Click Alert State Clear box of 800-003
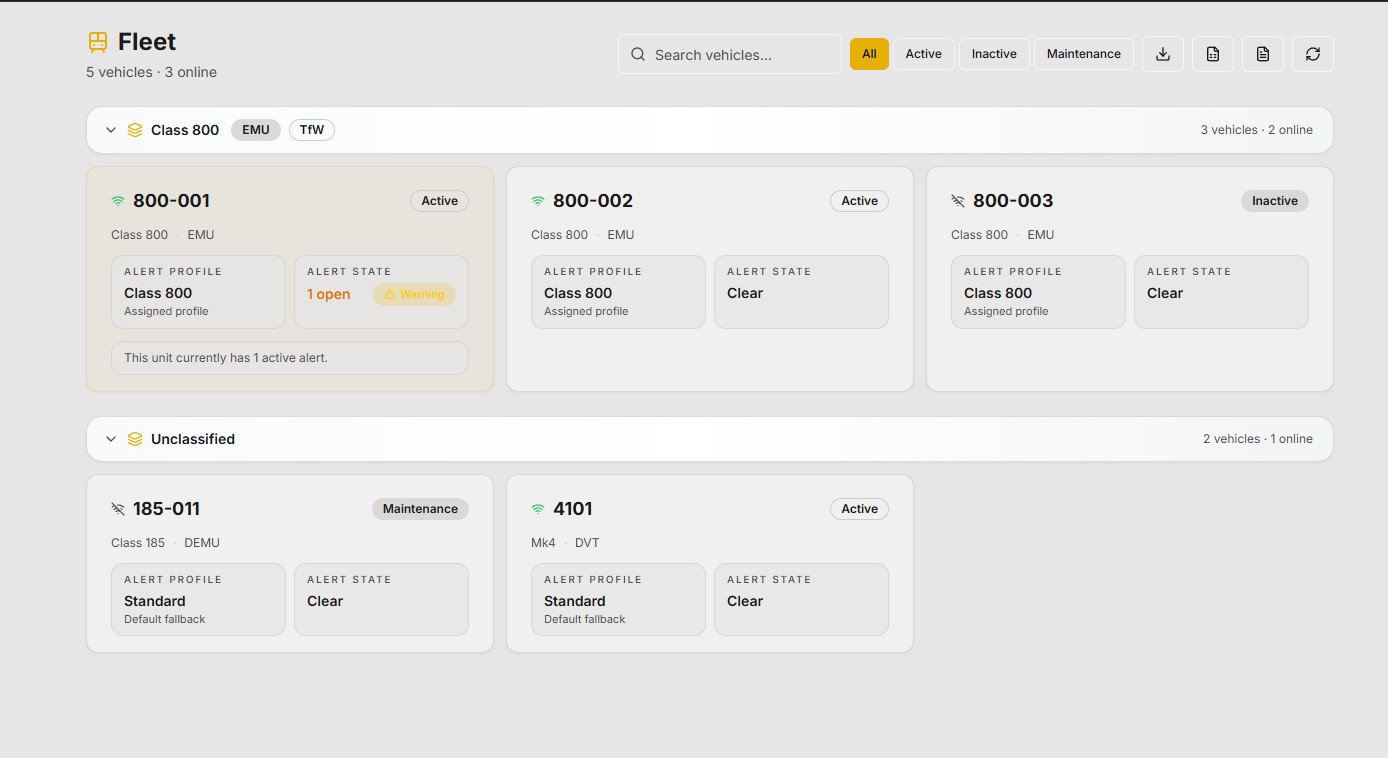Screen dimensions: 1388x758 point(1221,292)
